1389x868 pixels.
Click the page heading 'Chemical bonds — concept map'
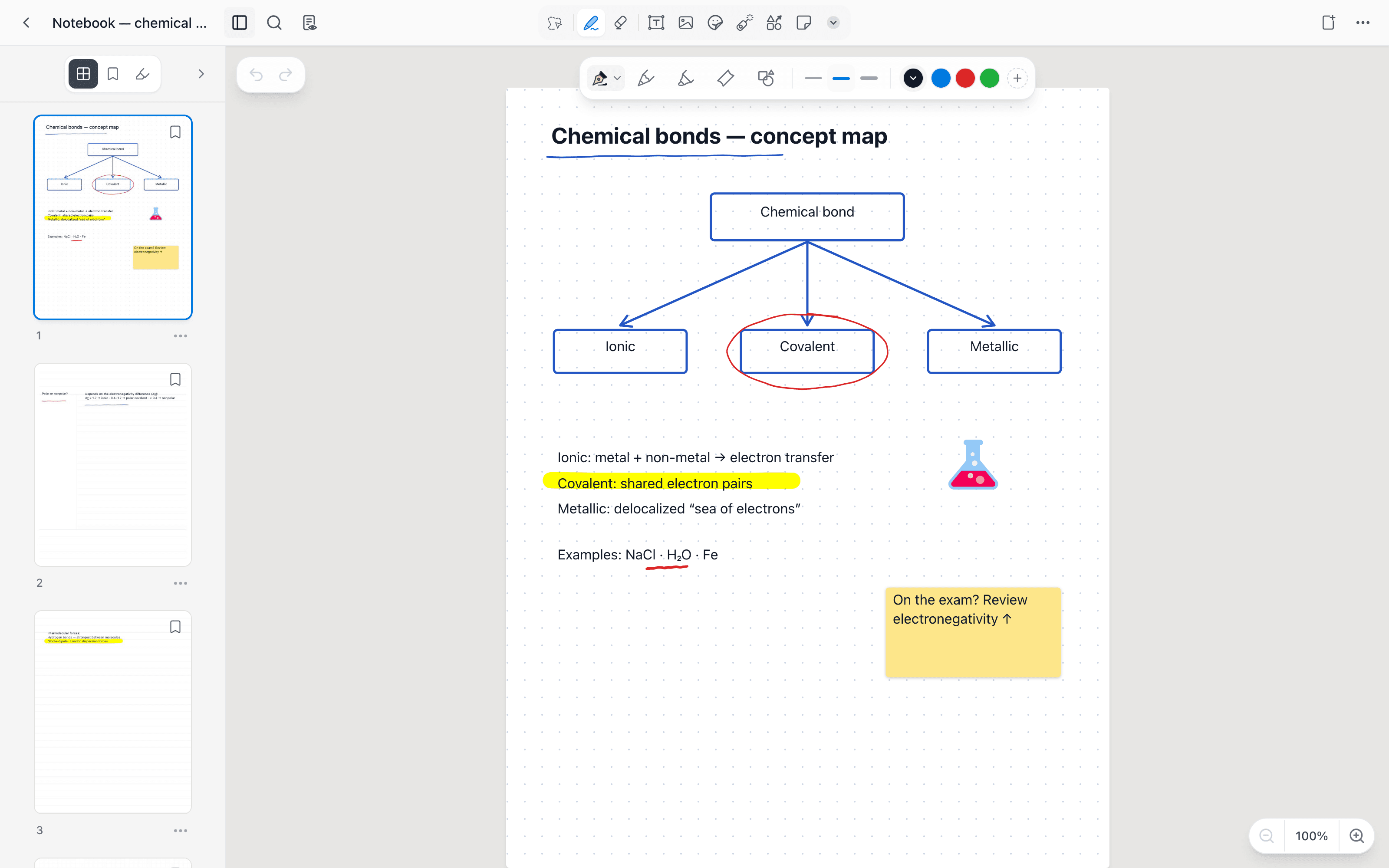(719, 136)
